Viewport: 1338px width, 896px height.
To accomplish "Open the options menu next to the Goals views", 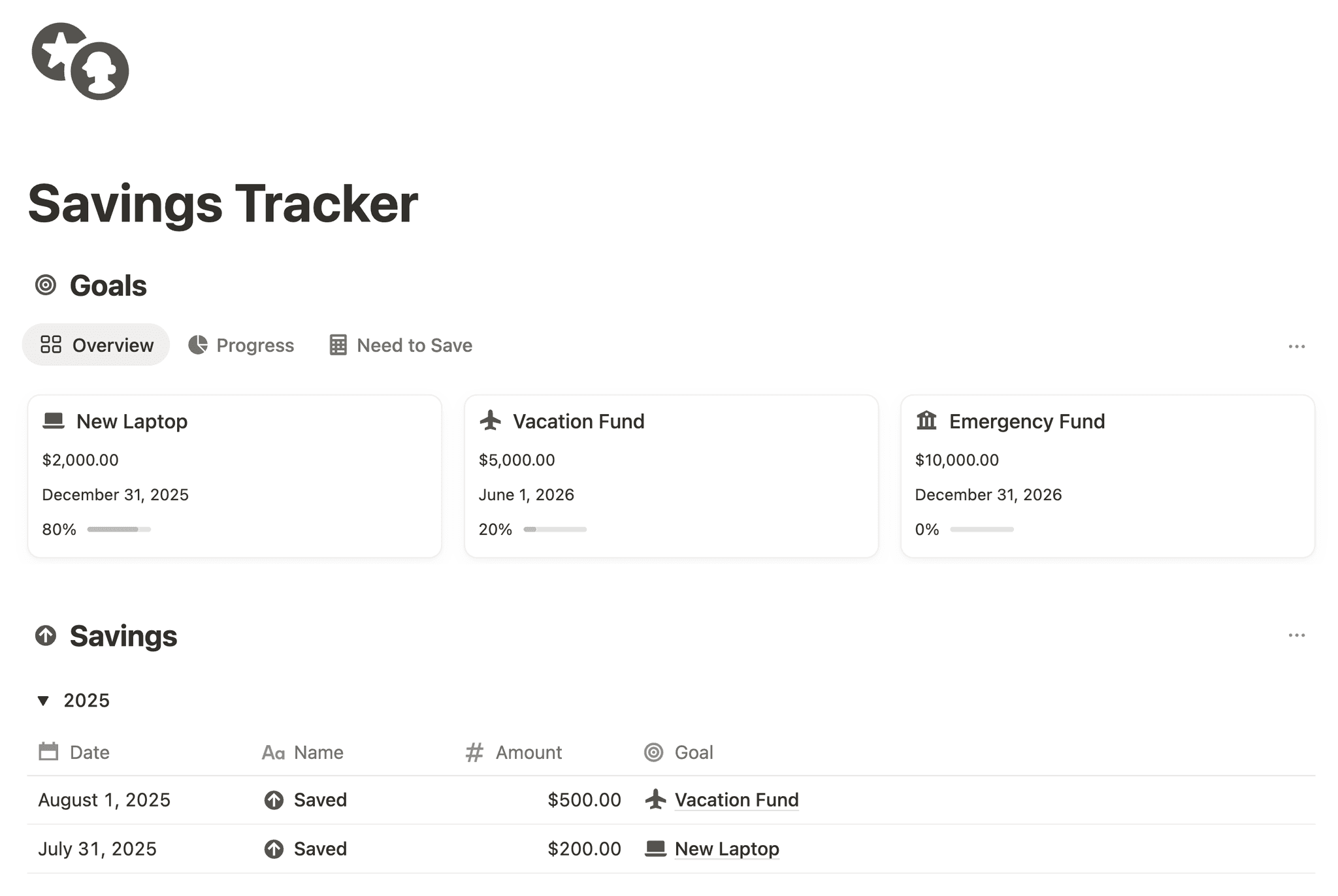I will click(1297, 346).
